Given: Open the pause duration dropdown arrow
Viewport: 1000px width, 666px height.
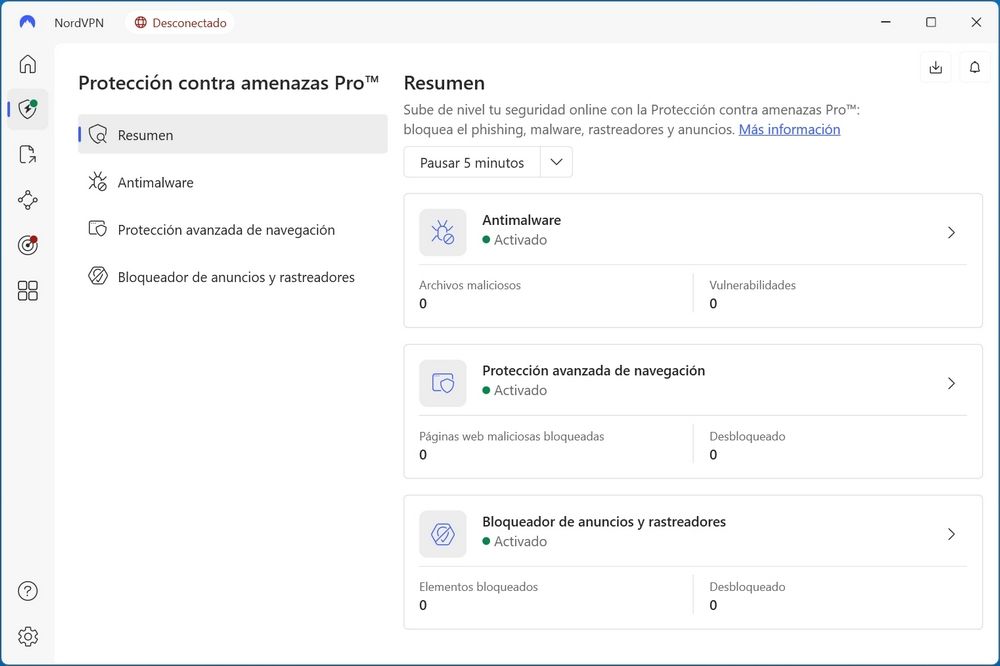Looking at the screenshot, I should (x=556, y=161).
